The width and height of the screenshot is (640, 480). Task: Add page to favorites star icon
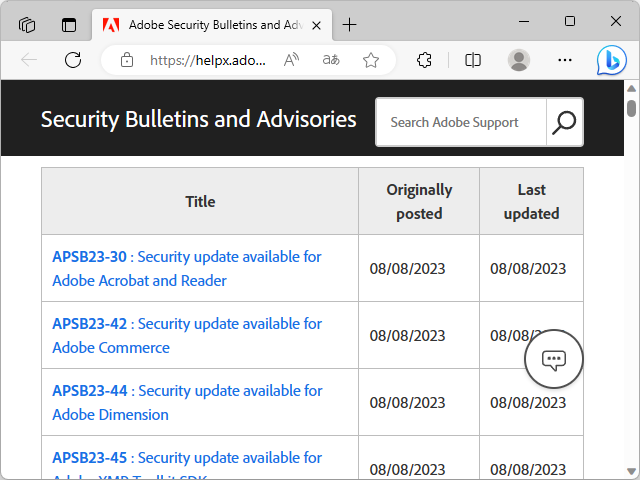click(x=371, y=60)
